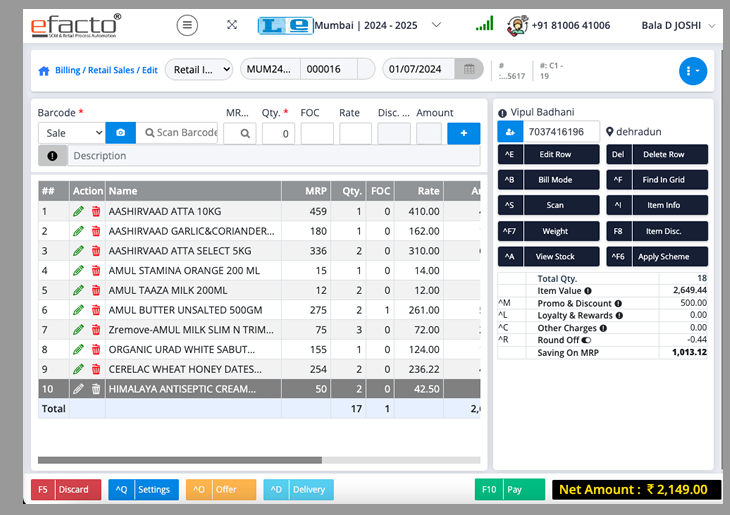Click Promo & Discount info icon
This screenshot has height=515, width=730.
[x=618, y=304]
